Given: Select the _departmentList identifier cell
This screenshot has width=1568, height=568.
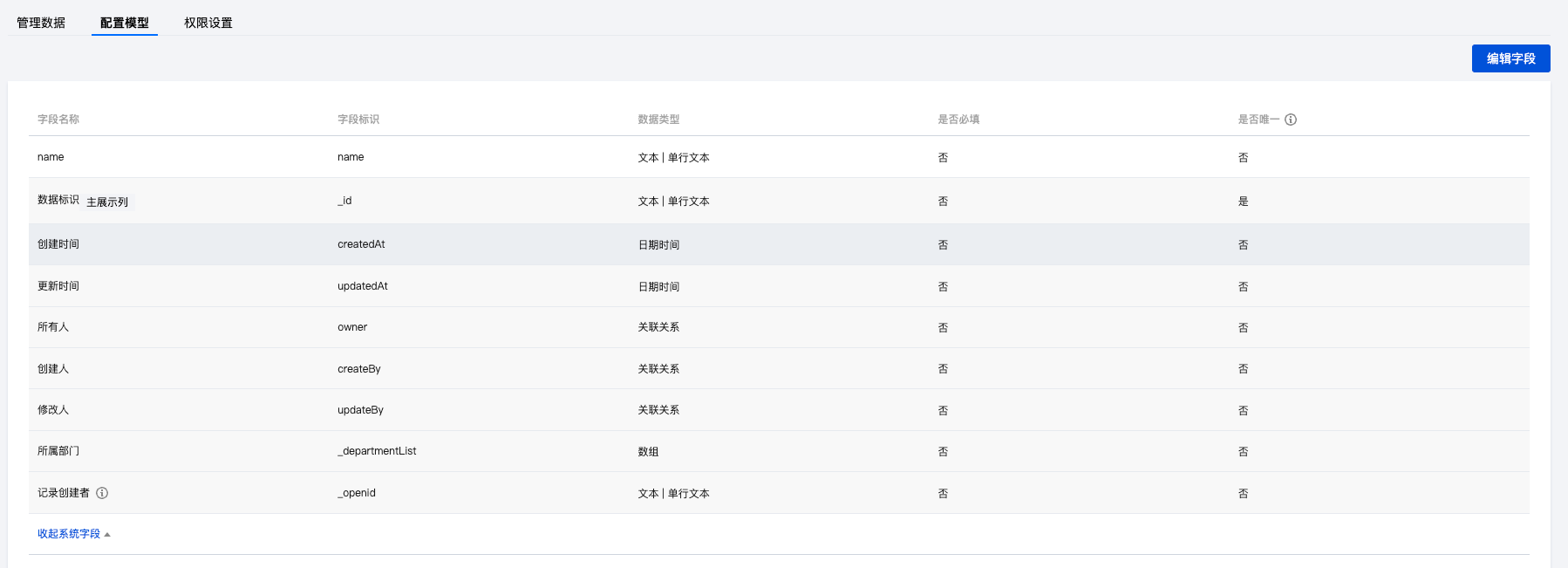Looking at the screenshot, I should [x=377, y=451].
